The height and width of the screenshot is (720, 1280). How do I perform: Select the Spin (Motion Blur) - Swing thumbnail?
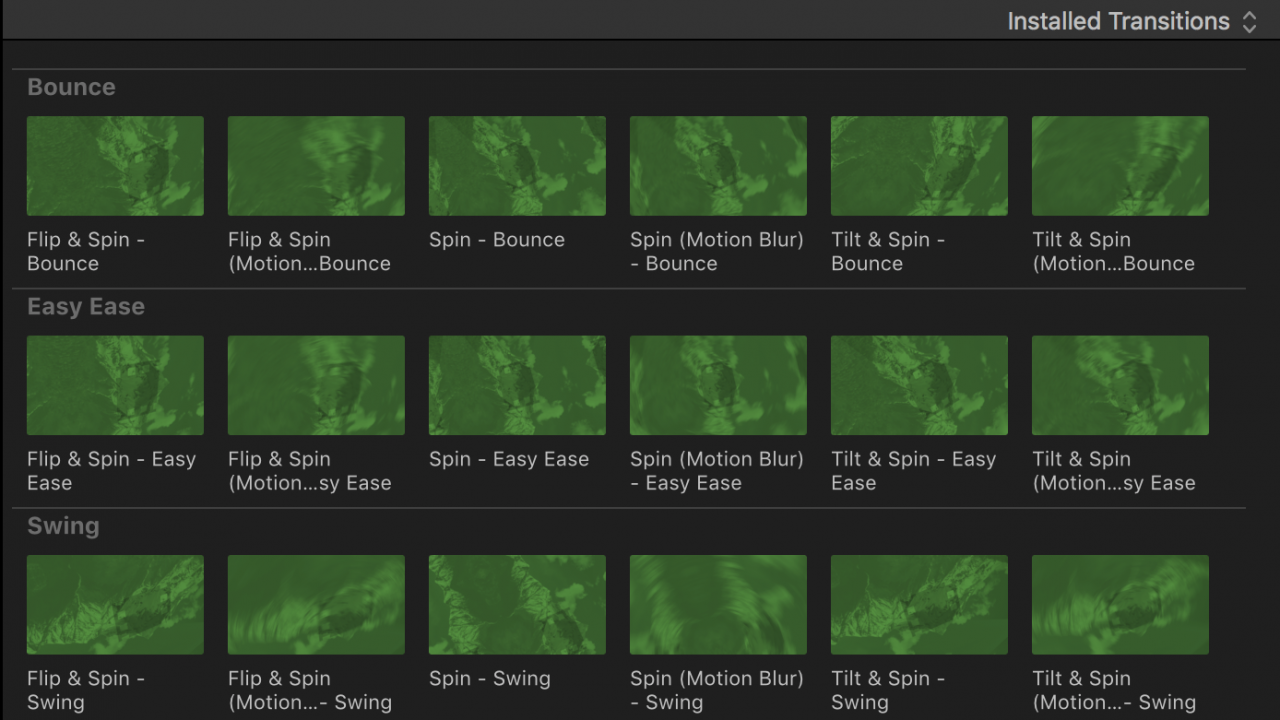coord(718,605)
